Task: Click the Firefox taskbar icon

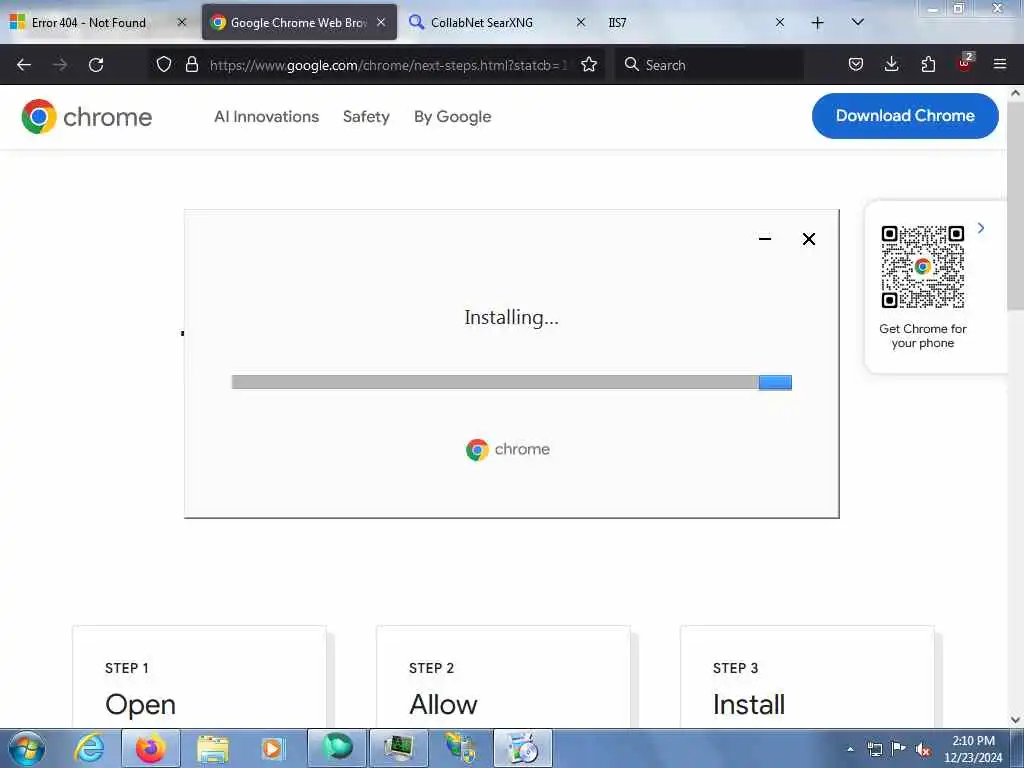Action: coord(151,748)
